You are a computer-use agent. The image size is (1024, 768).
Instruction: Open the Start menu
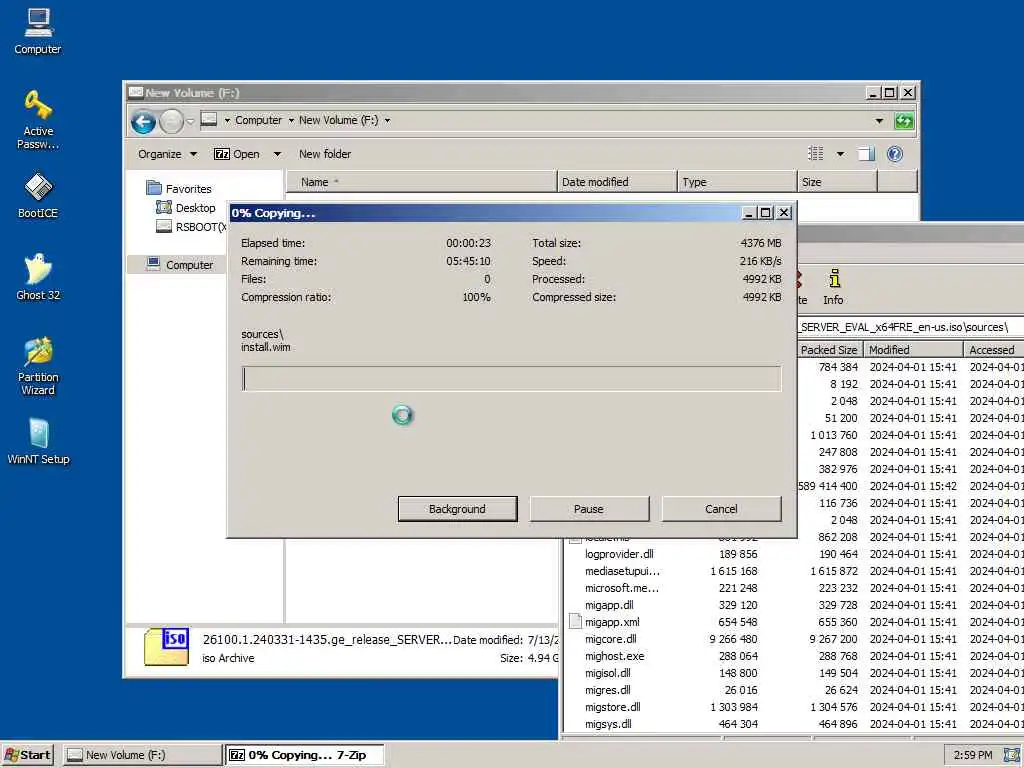(x=28, y=755)
